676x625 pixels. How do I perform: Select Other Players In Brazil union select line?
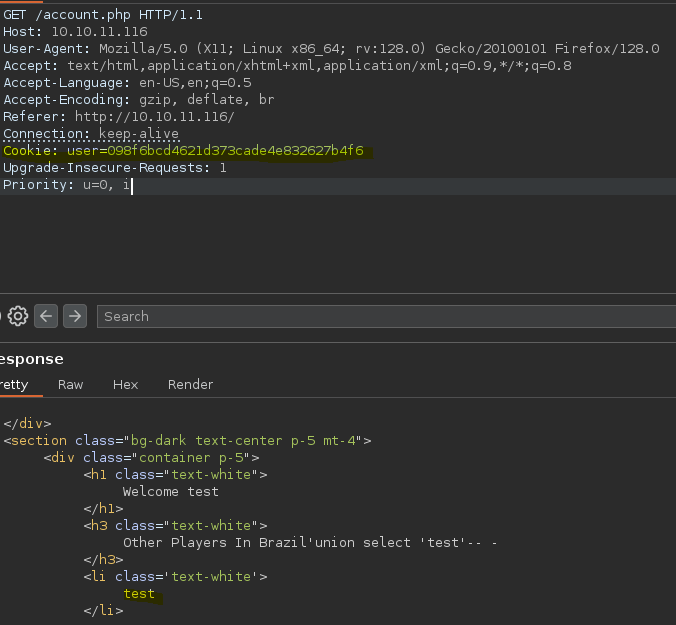tap(310, 542)
